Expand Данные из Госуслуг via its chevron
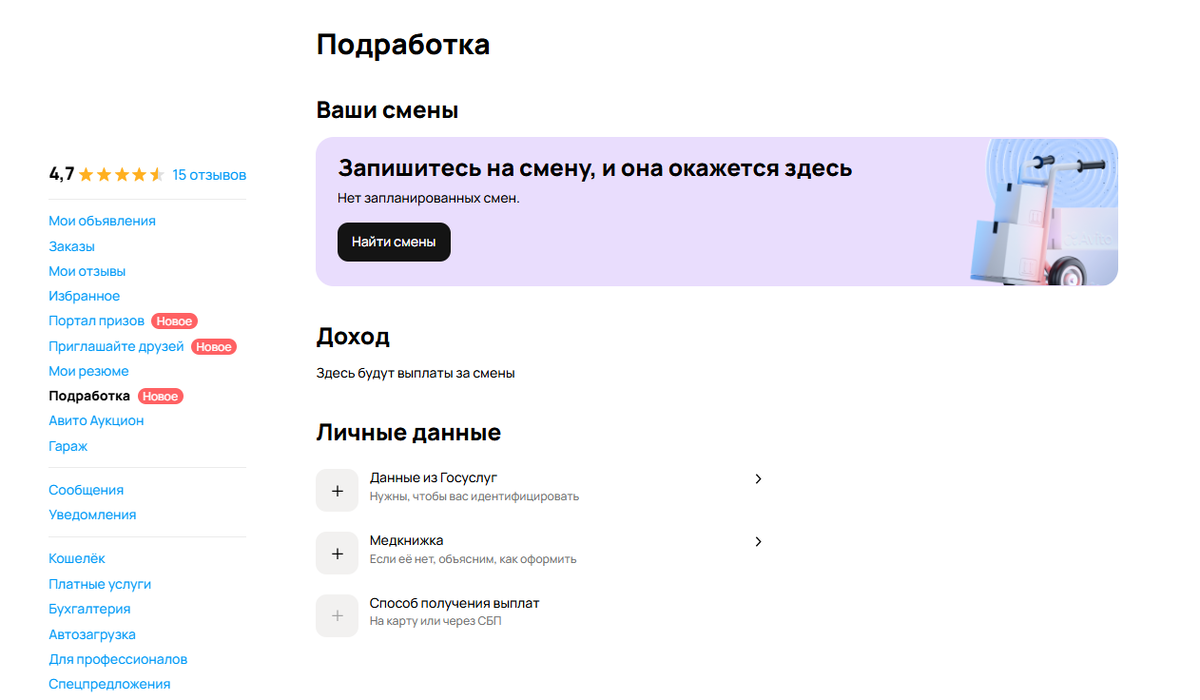The width and height of the screenshot is (1200, 700). [x=758, y=478]
